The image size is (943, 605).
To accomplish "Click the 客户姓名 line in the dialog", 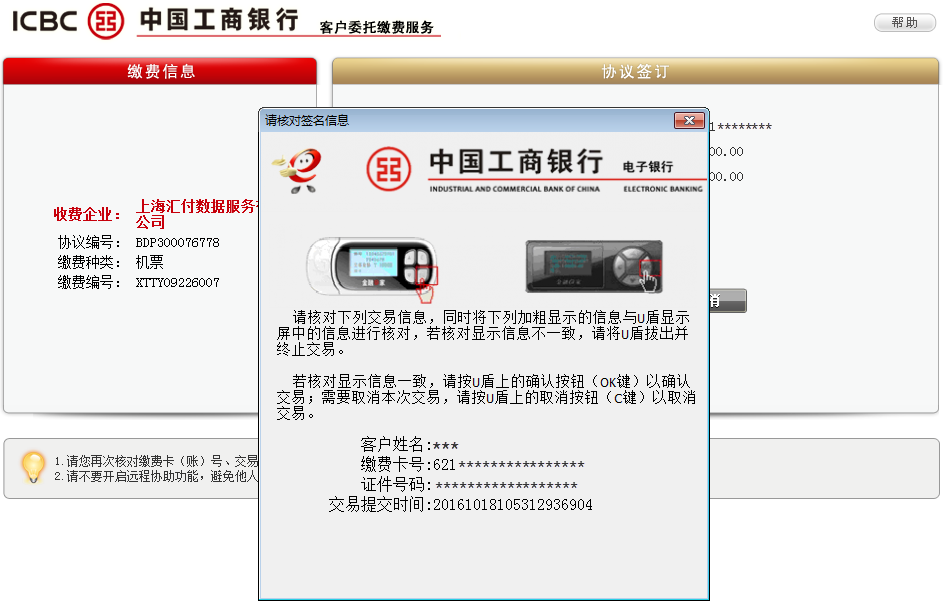I will 409,444.
